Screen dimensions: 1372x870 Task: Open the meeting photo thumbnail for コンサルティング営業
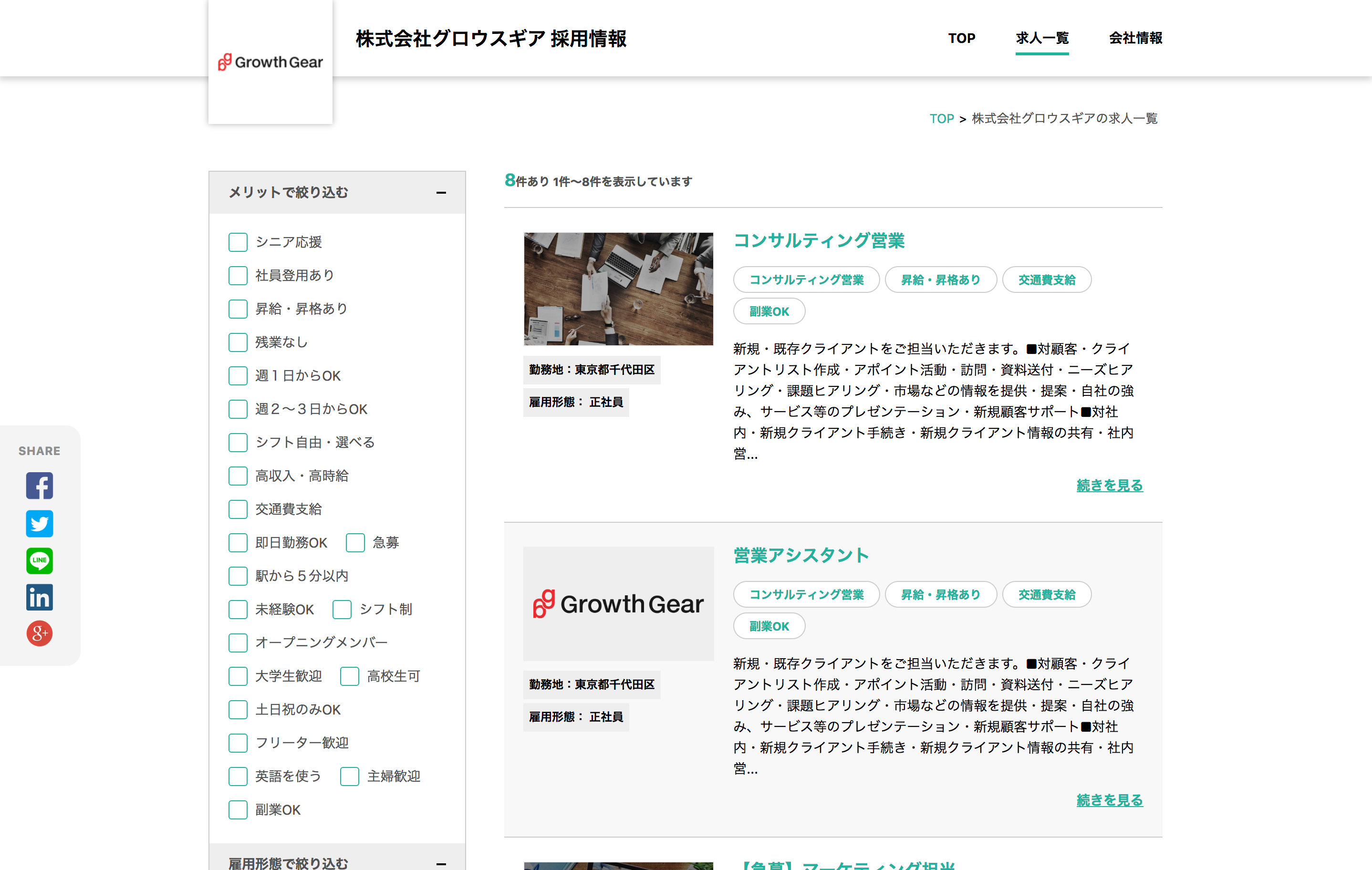click(618, 288)
